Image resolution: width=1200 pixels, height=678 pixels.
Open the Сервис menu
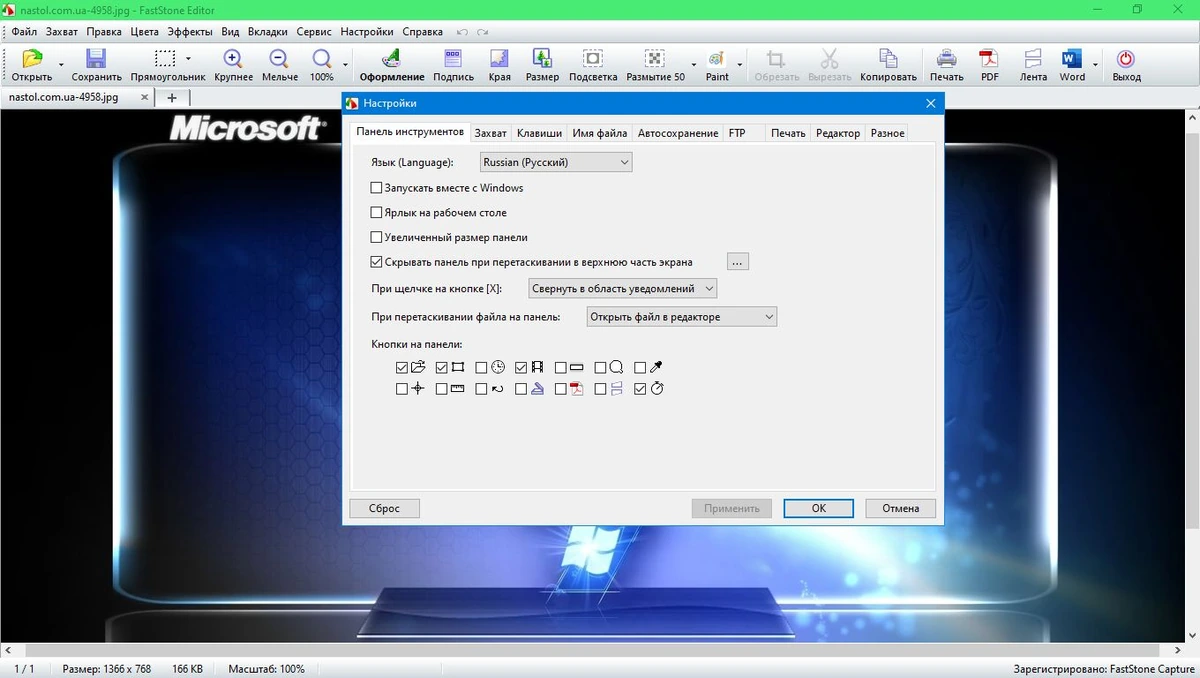pos(314,32)
